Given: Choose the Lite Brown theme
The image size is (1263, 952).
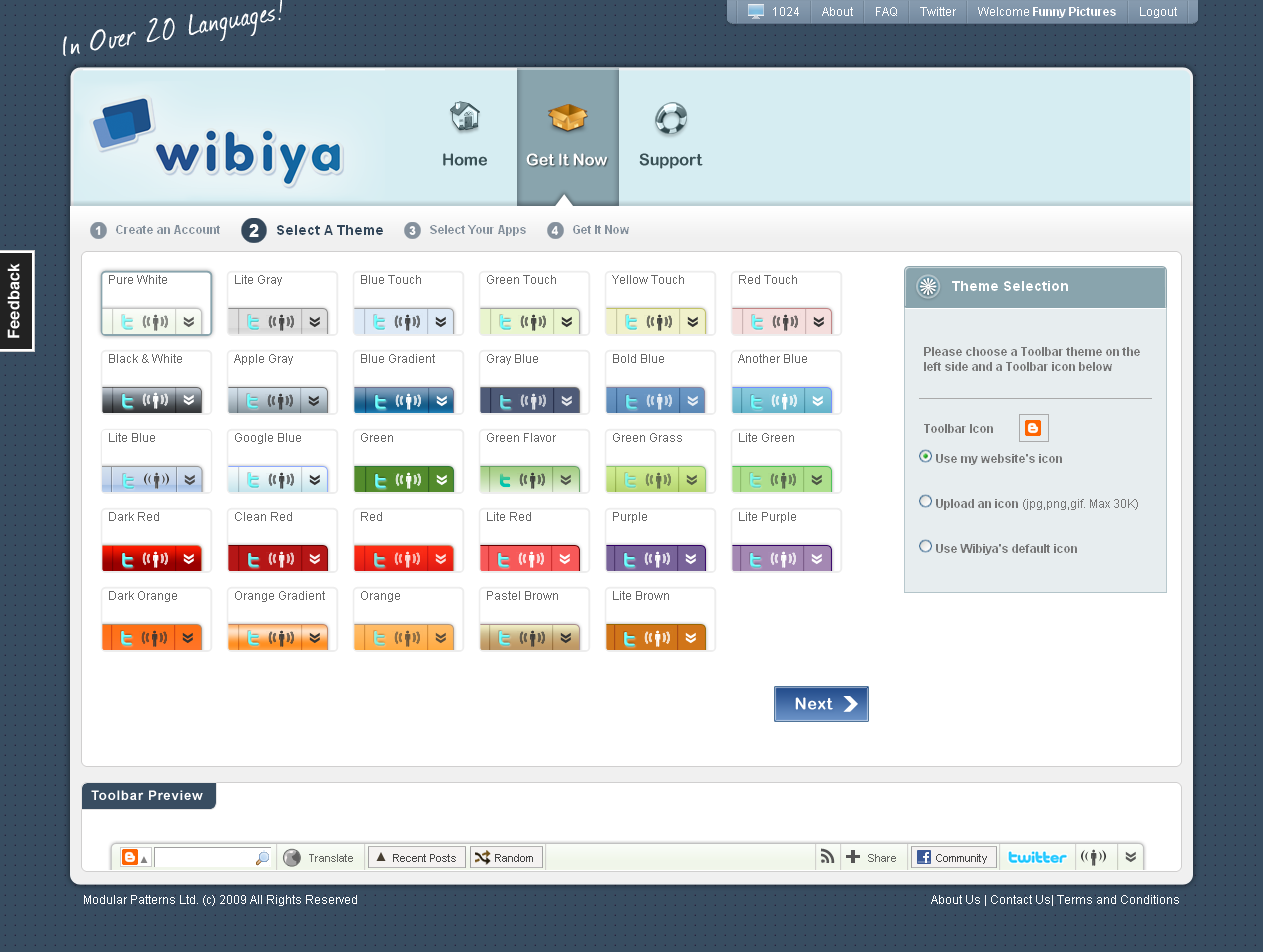Looking at the screenshot, I should 660,619.
